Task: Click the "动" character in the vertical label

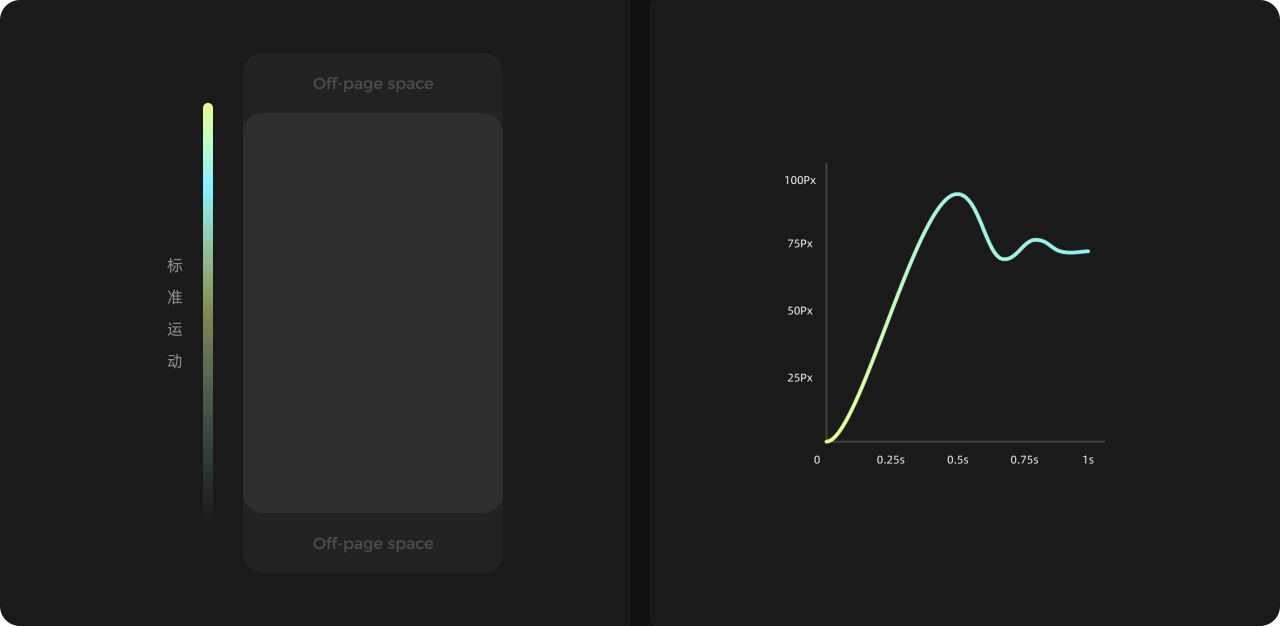Action: click(175, 362)
